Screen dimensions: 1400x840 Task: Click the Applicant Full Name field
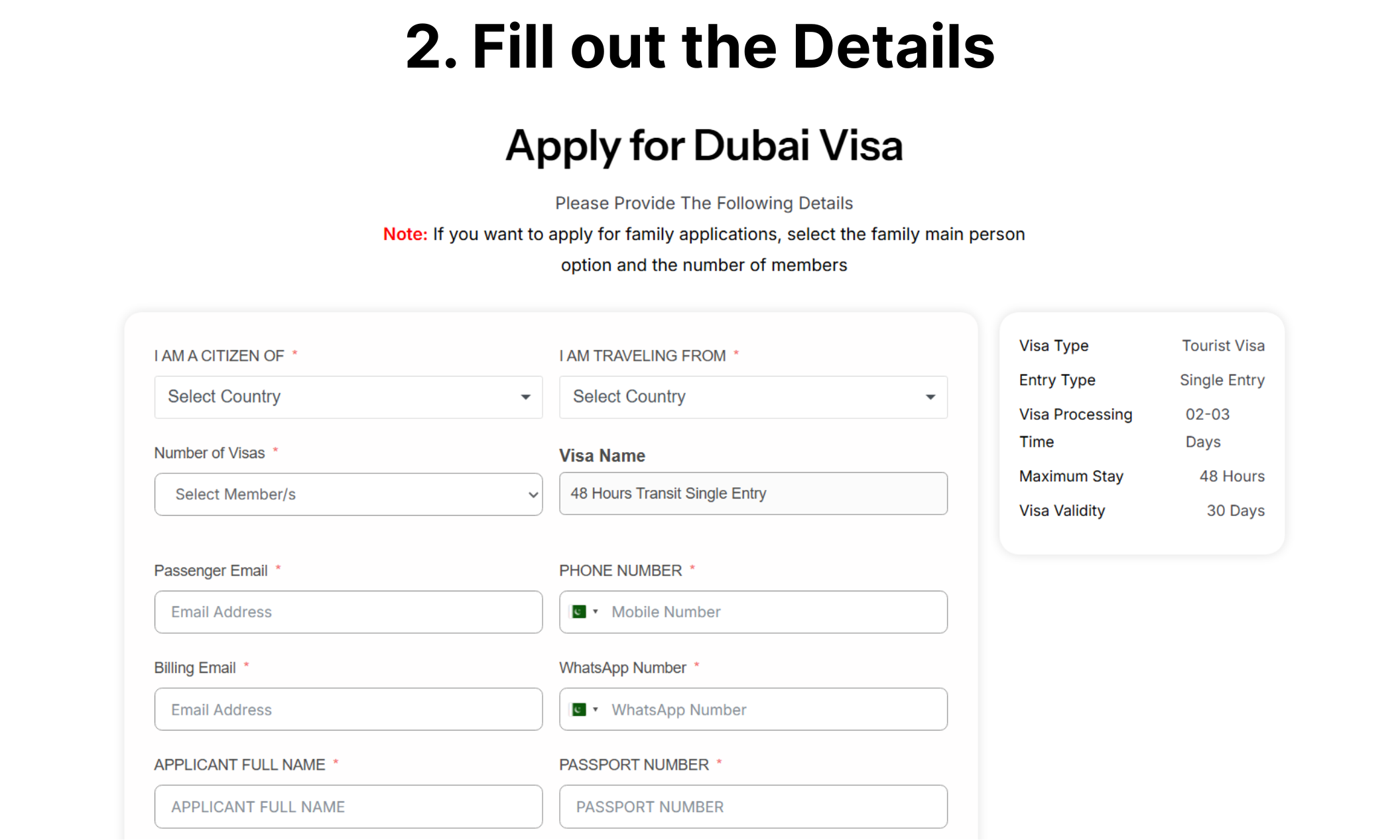(x=348, y=807)
